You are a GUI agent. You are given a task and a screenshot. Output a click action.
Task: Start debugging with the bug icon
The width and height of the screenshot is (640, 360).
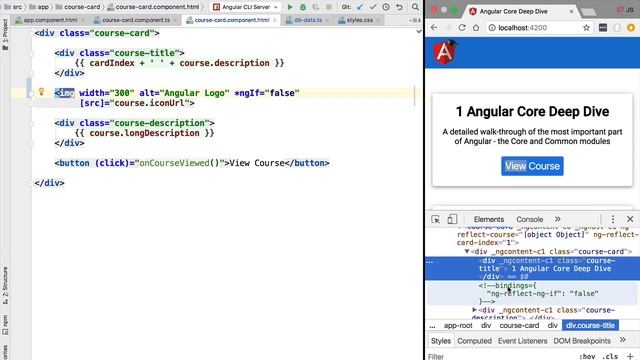tap(303, 7)
